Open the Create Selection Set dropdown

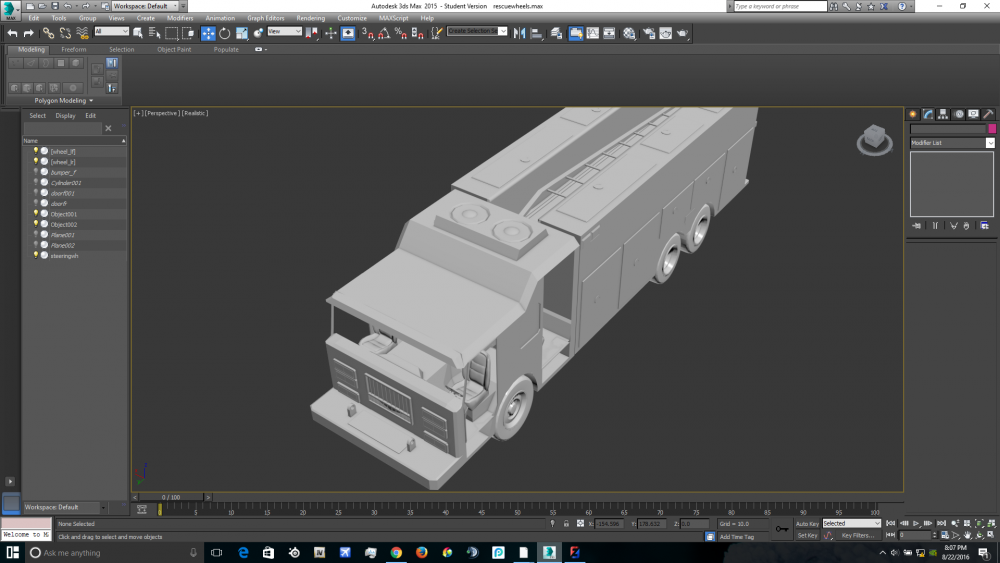point(504,31)
